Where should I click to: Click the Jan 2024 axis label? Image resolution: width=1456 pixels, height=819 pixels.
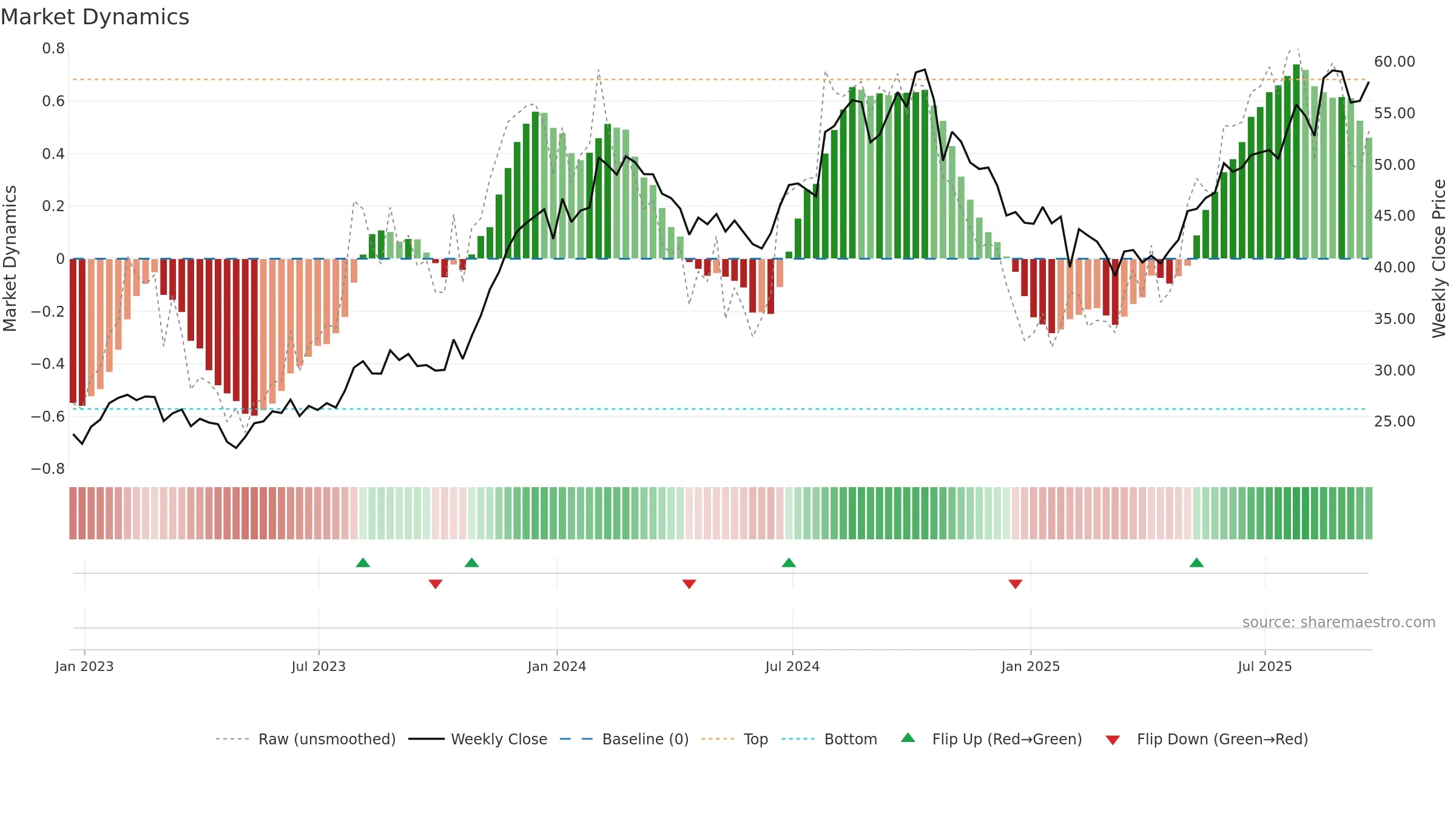pos(557,666)
